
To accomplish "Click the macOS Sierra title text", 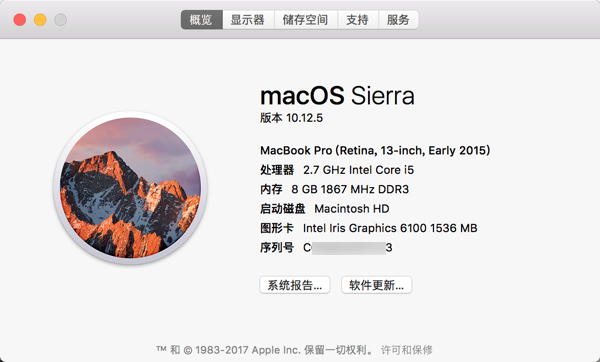I will tap(338, 96).
